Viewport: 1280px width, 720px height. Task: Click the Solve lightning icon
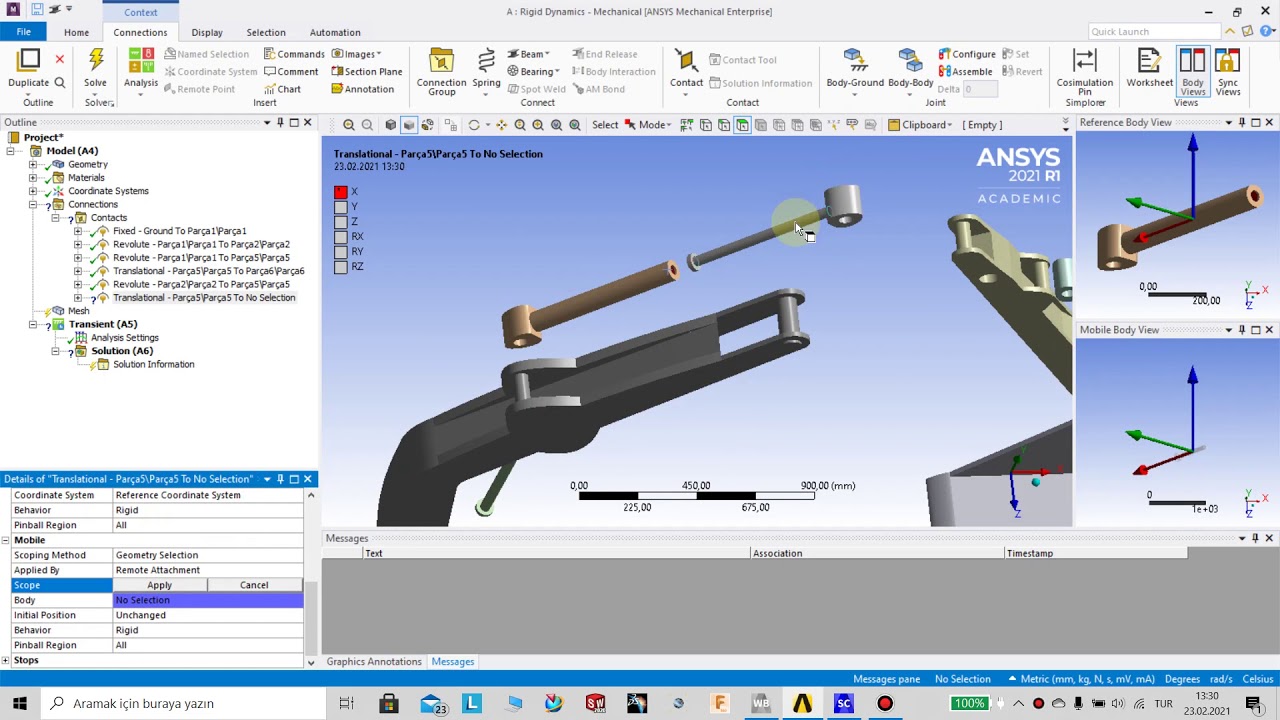coord(96,62)
